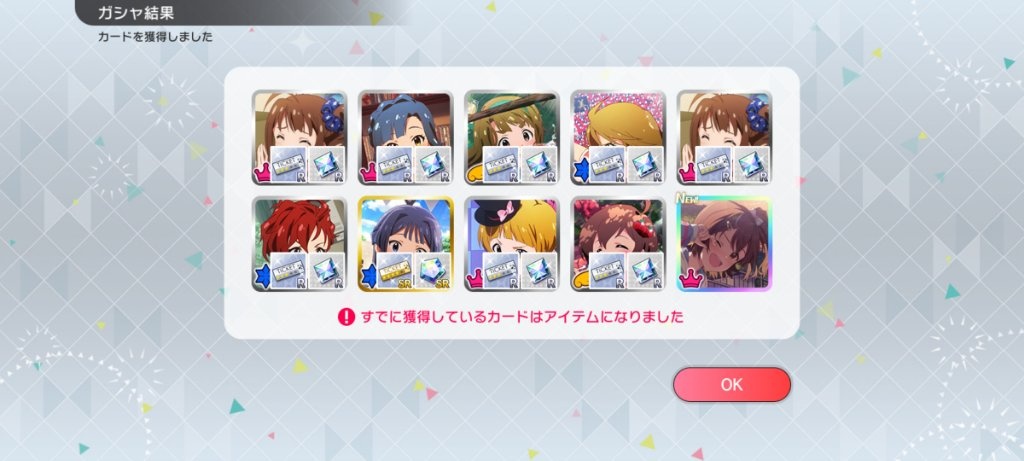Click the red-haired girl card

pyautogui.click(x=299, y=244)
